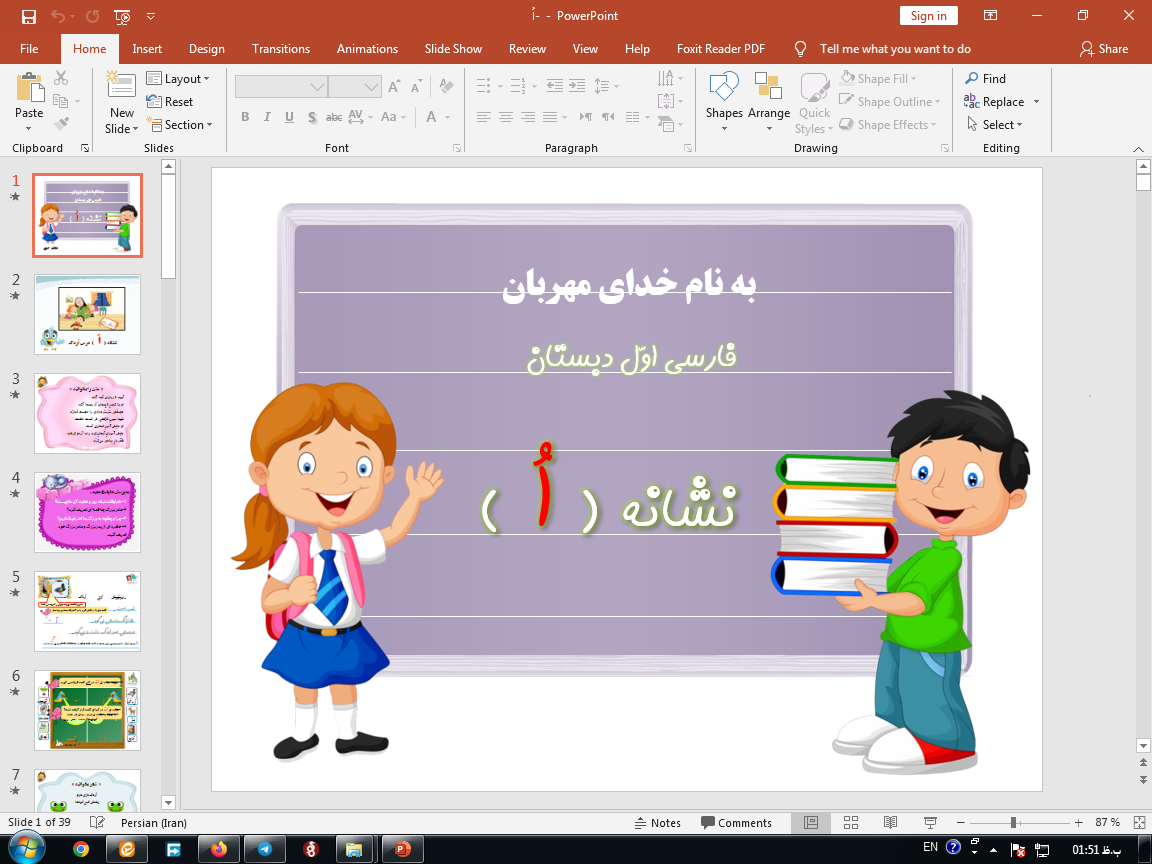Select slide 3 thumbnail in slide panel
Image resolution: width=1152 pixels, height=864 pixels.
87,413
